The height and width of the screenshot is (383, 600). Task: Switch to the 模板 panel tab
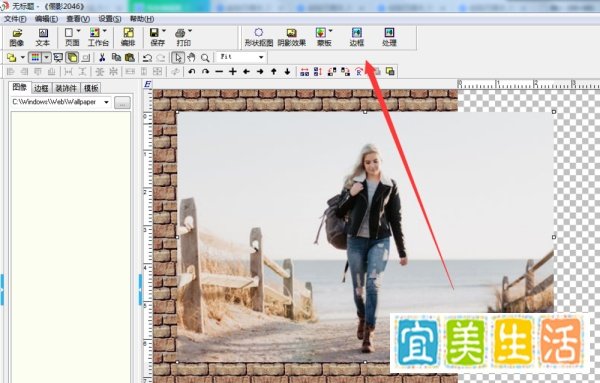(x=91, y=88)
